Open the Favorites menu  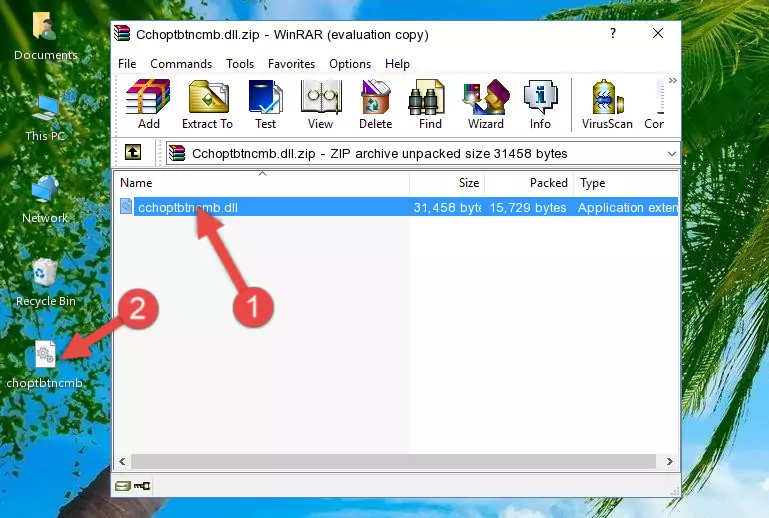click(x=291, y=64)
